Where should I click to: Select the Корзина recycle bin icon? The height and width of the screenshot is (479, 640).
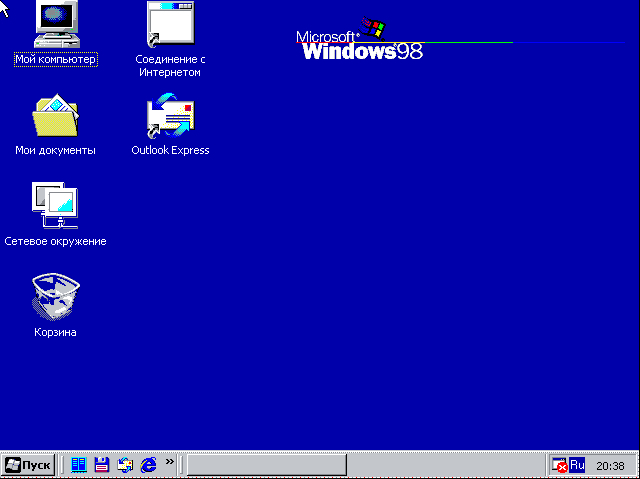(x=55, y=297)
